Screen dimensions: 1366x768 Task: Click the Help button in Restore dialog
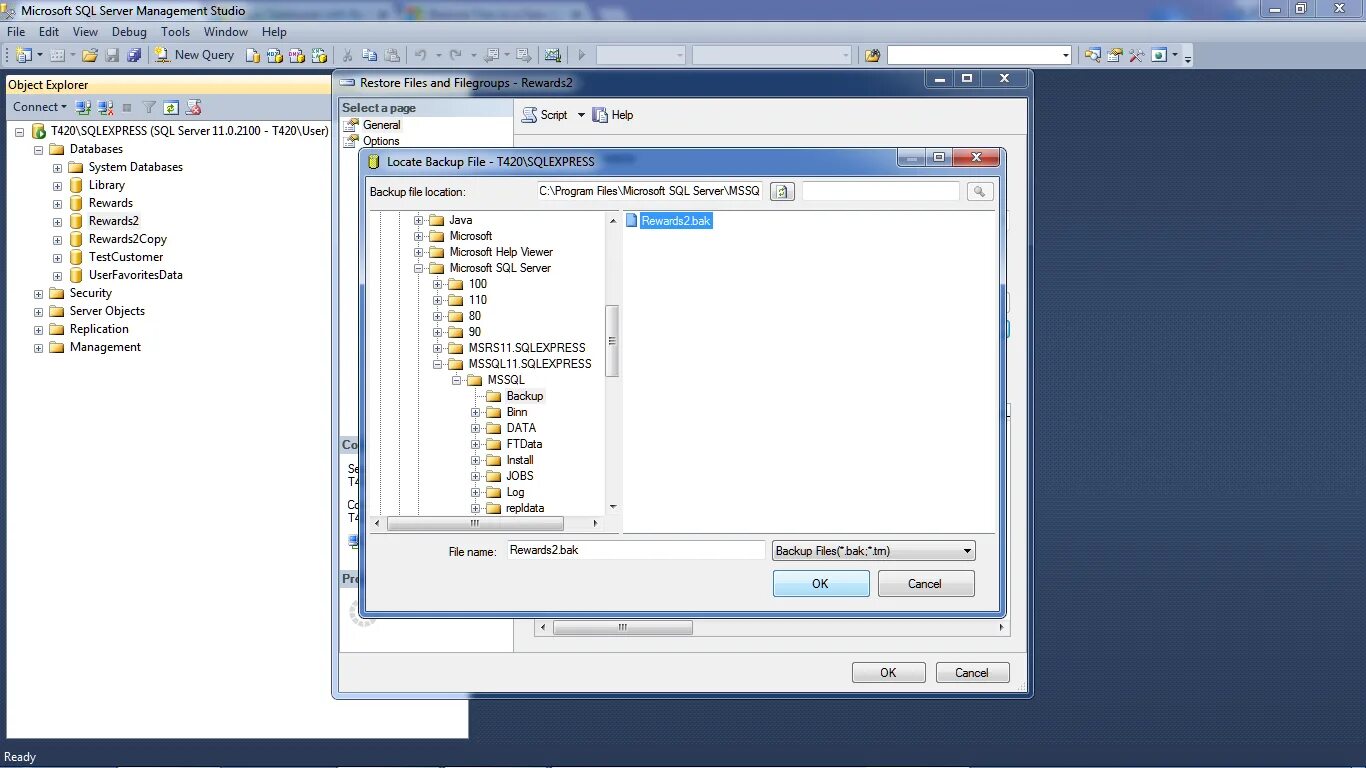click(613, 115)
